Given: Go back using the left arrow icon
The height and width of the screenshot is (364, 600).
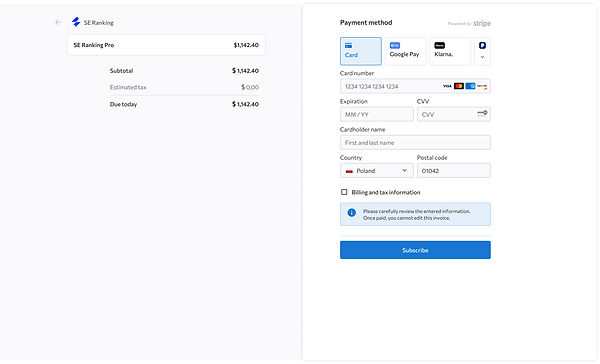Looking at the screenshot, I should [x=58, y=22].
